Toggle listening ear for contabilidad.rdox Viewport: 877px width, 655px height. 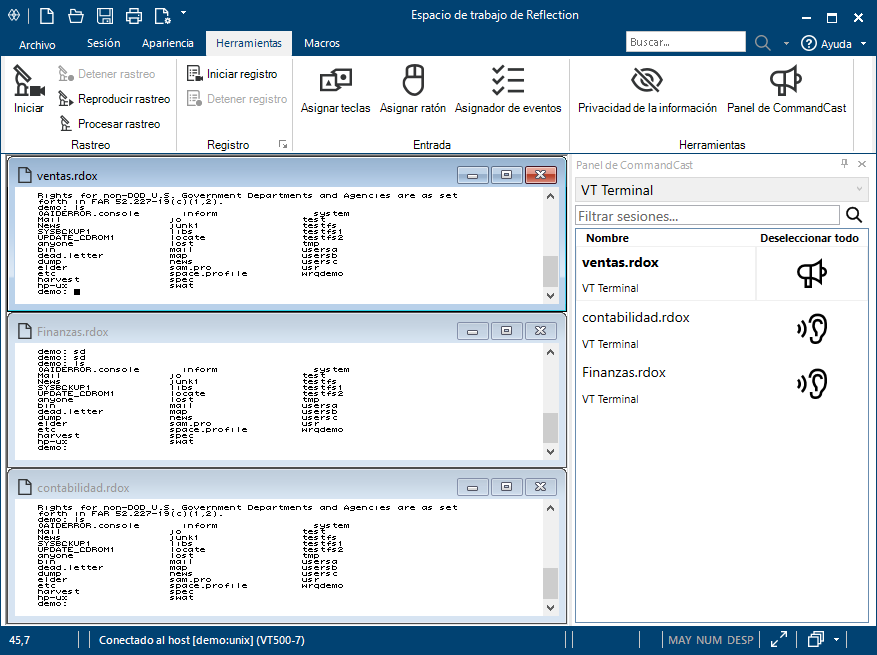point(811,329)
